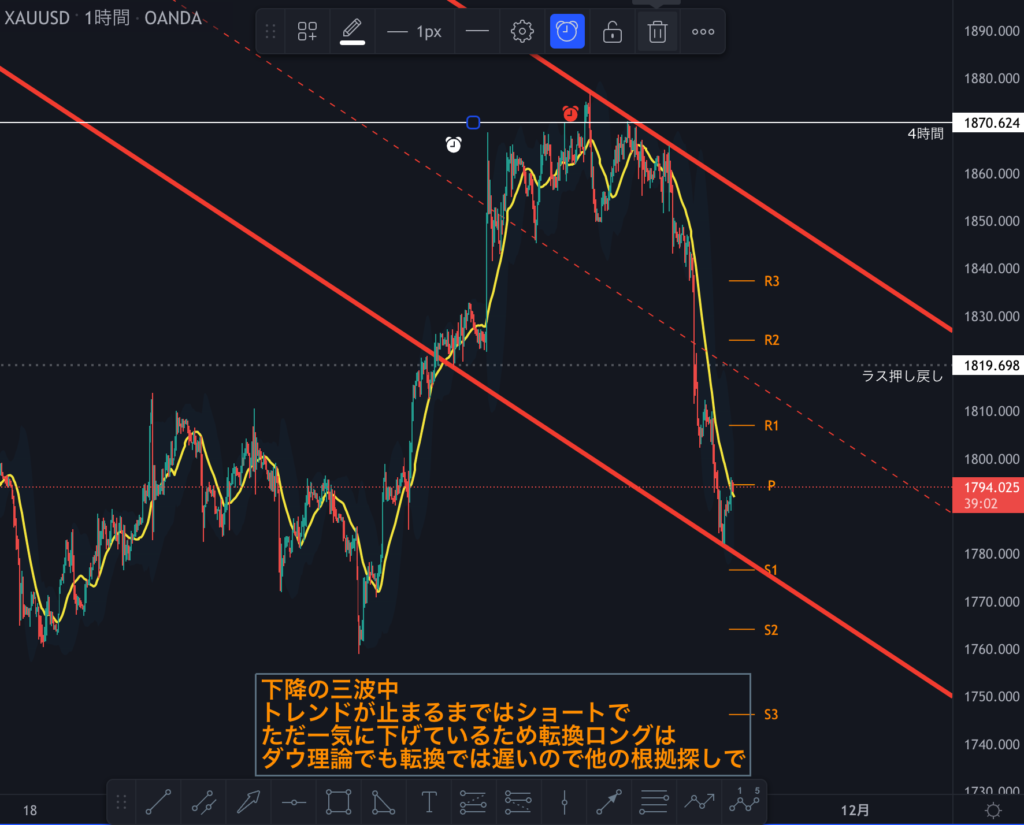Select the Fib Channel lines tool
1024x825 pixels.
click(654, 802)
